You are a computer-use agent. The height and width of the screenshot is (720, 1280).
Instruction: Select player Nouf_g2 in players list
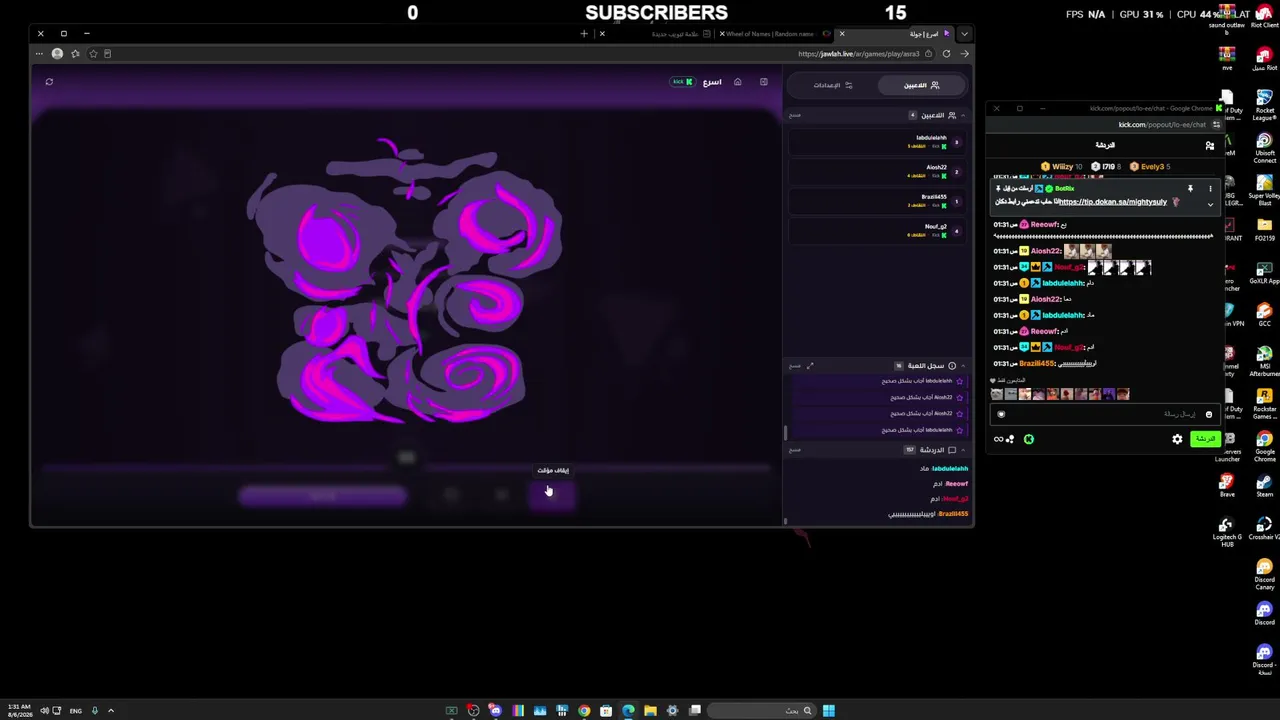[877, 230]
